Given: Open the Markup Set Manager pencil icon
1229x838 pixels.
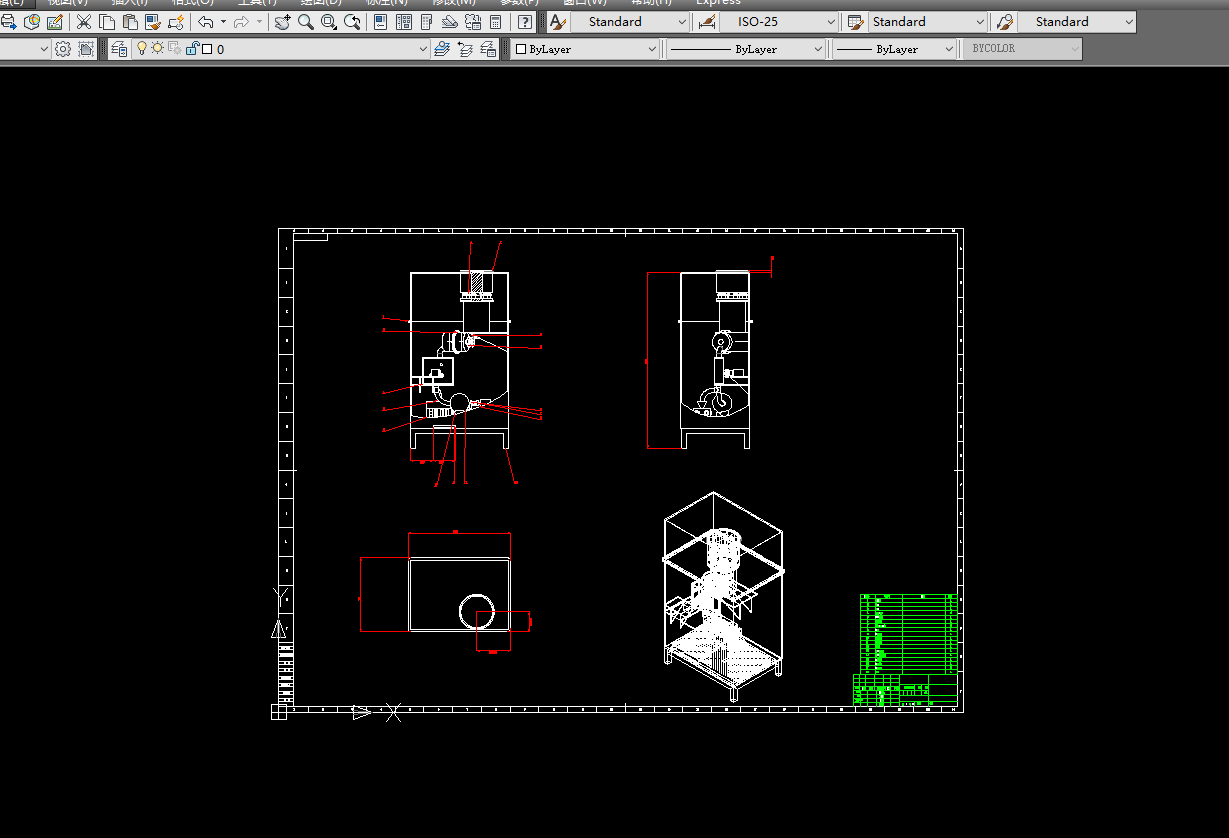Looking at the screenshot, I should (x=55, y=22).
